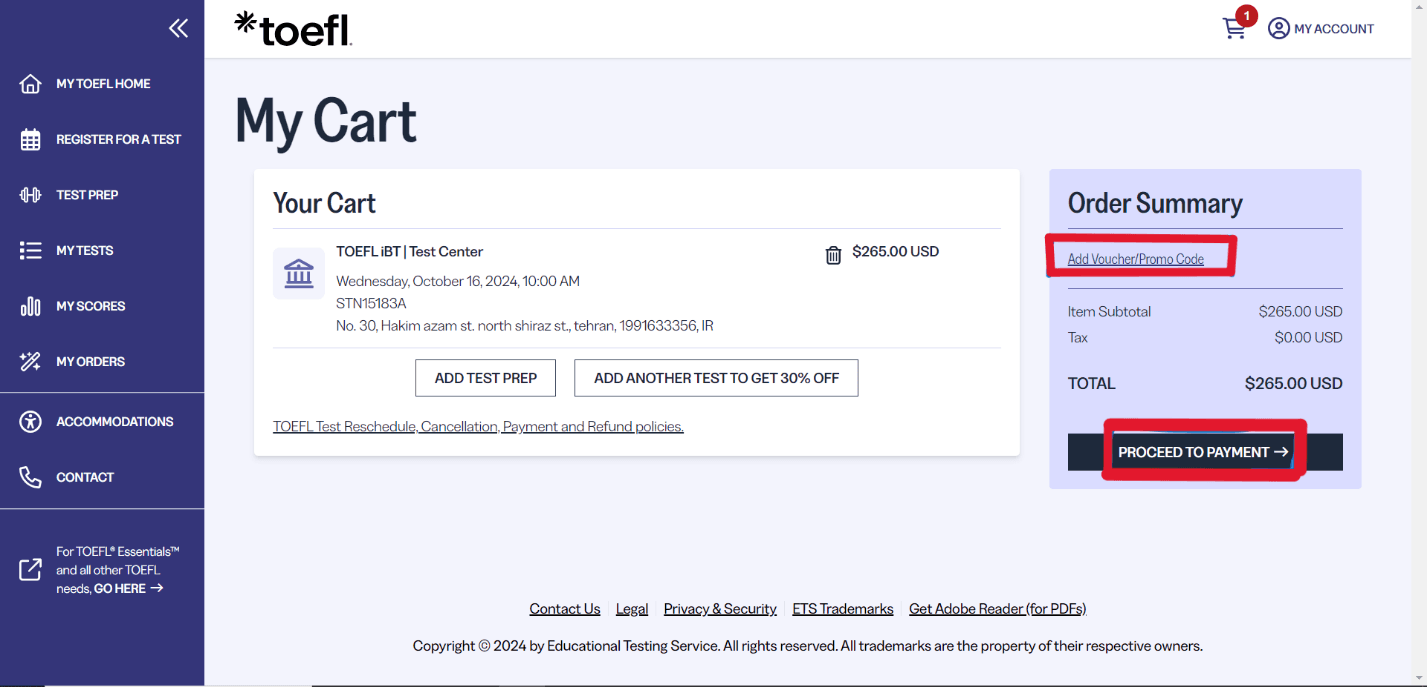Open ETS Trademarks footer link
The height and width of the screenshot is (687, 1427).
(843, 609)
